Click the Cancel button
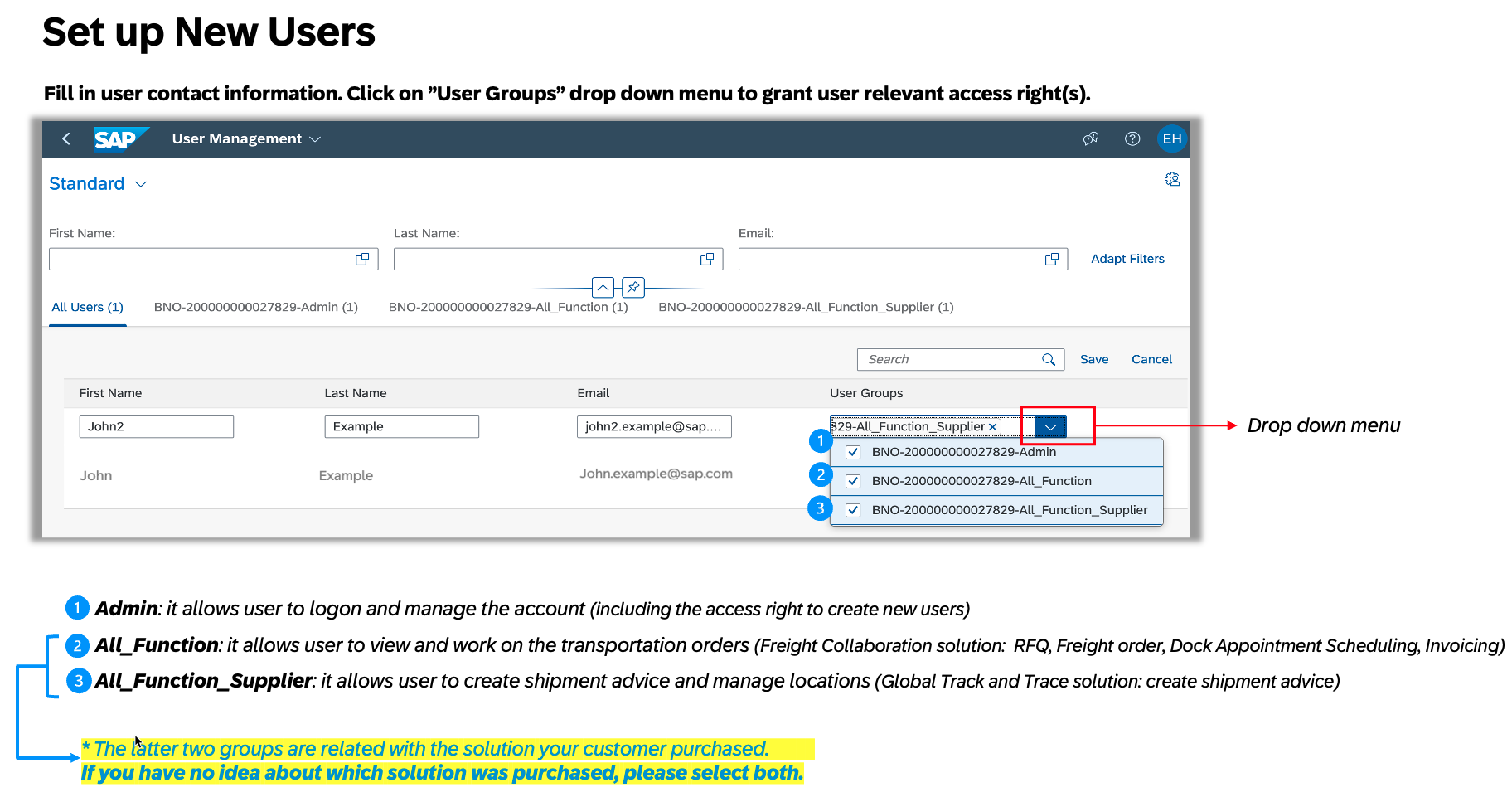Viewport: 1512px width, 792px height. (x=1151, y=359)
